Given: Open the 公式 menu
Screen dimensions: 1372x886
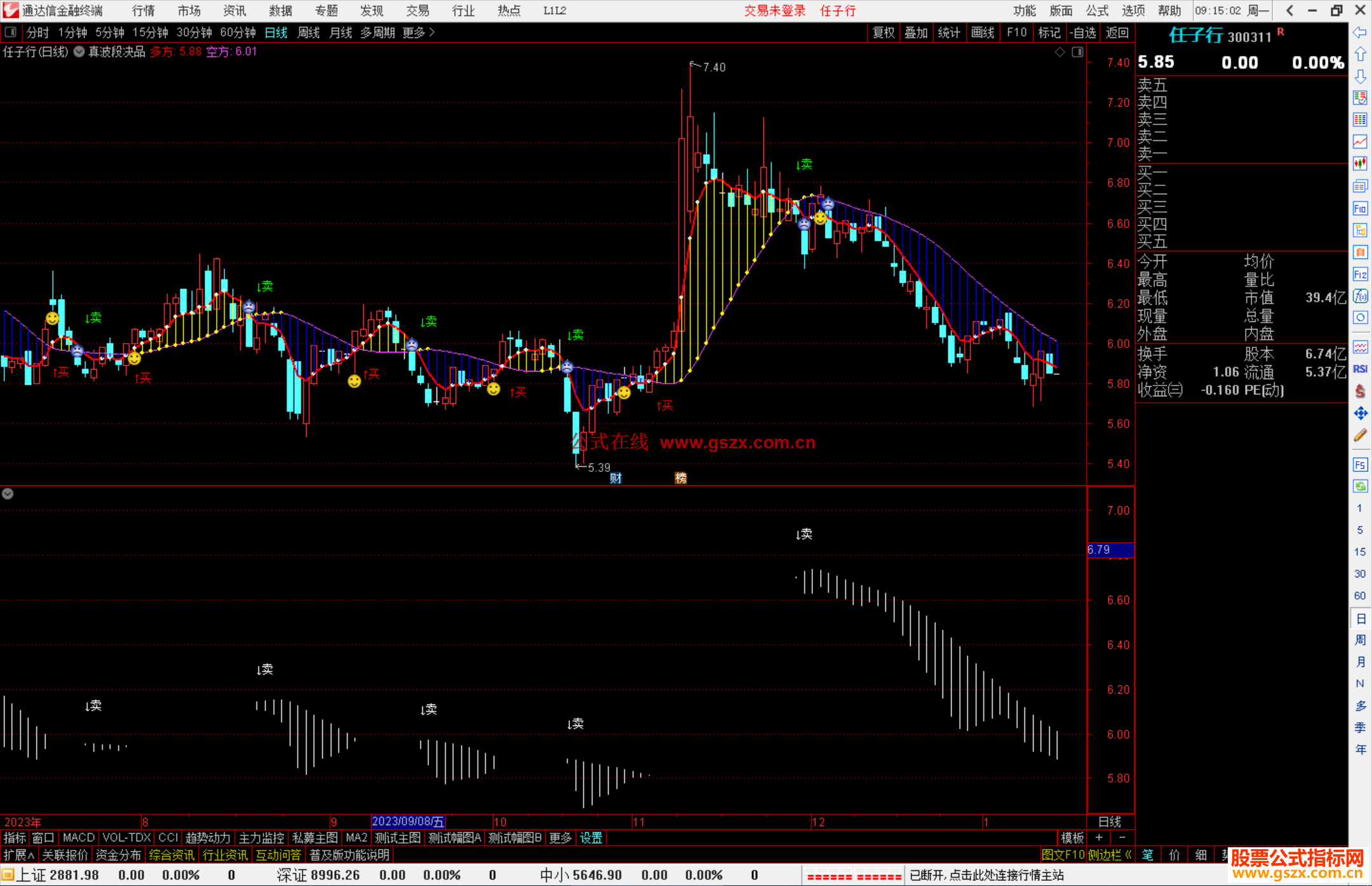Looking at the screenshot, I should 1097,11.
